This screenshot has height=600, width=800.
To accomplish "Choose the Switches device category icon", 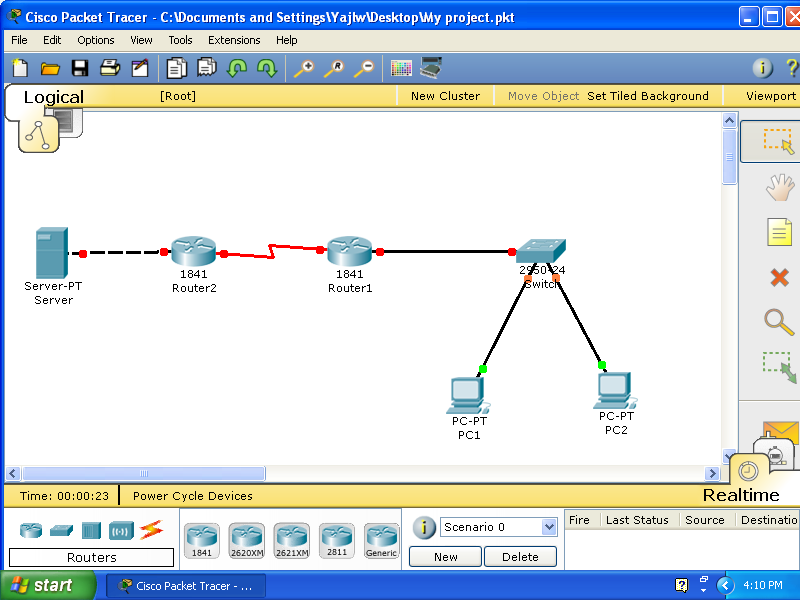I will pos(61,531).
